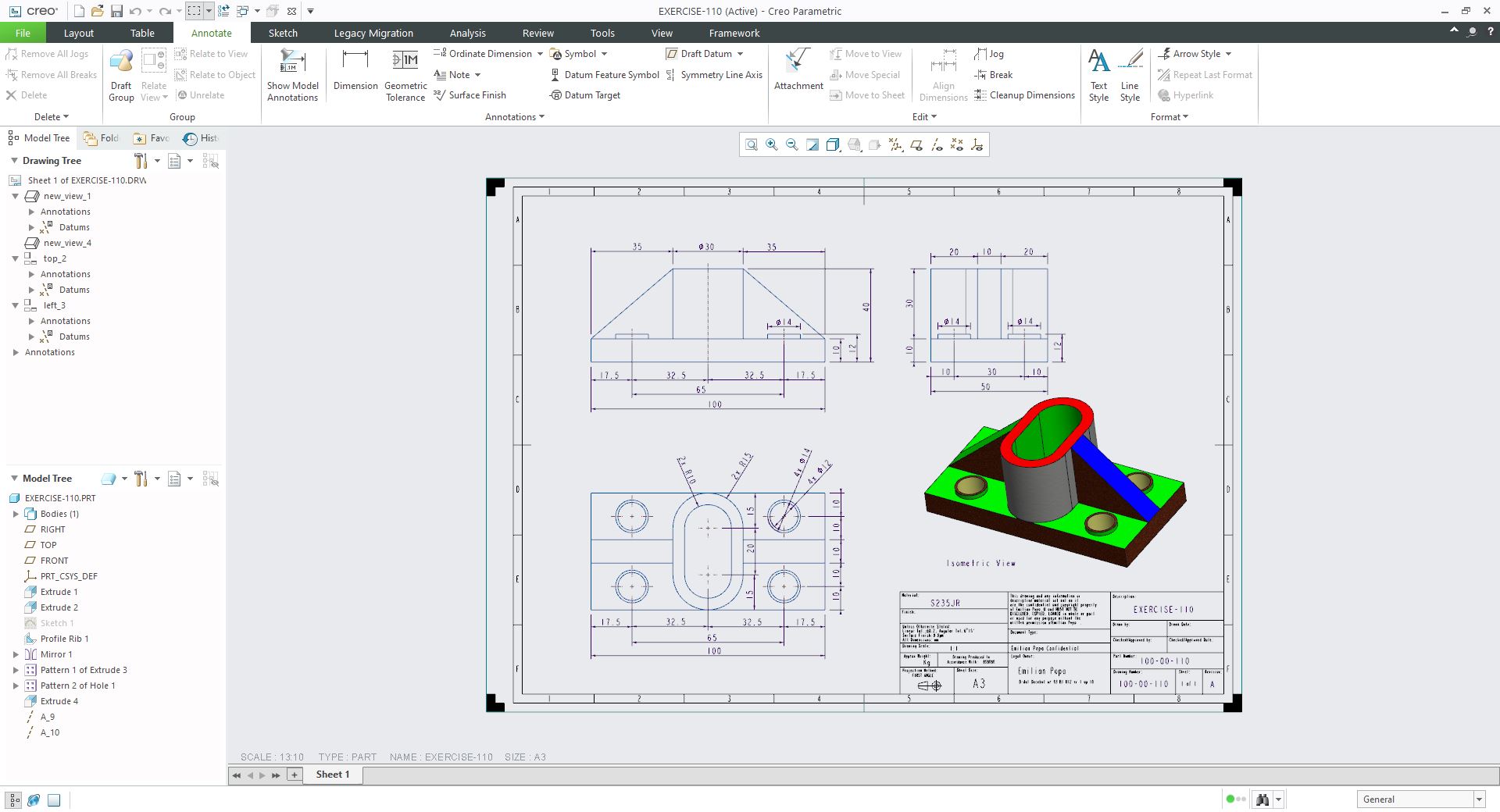
Task: Expand the Format group dropdown
Action: pos(1169,117)
